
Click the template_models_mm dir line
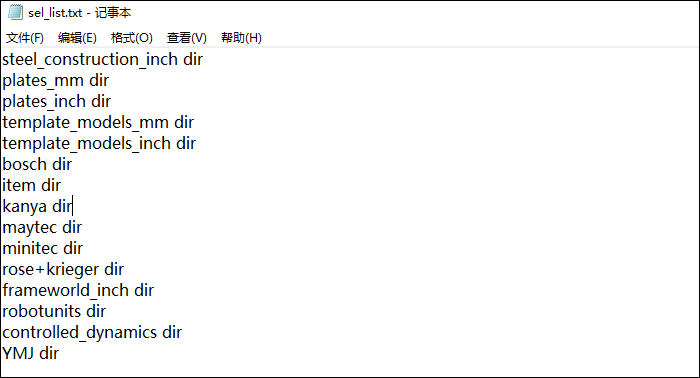98,122
